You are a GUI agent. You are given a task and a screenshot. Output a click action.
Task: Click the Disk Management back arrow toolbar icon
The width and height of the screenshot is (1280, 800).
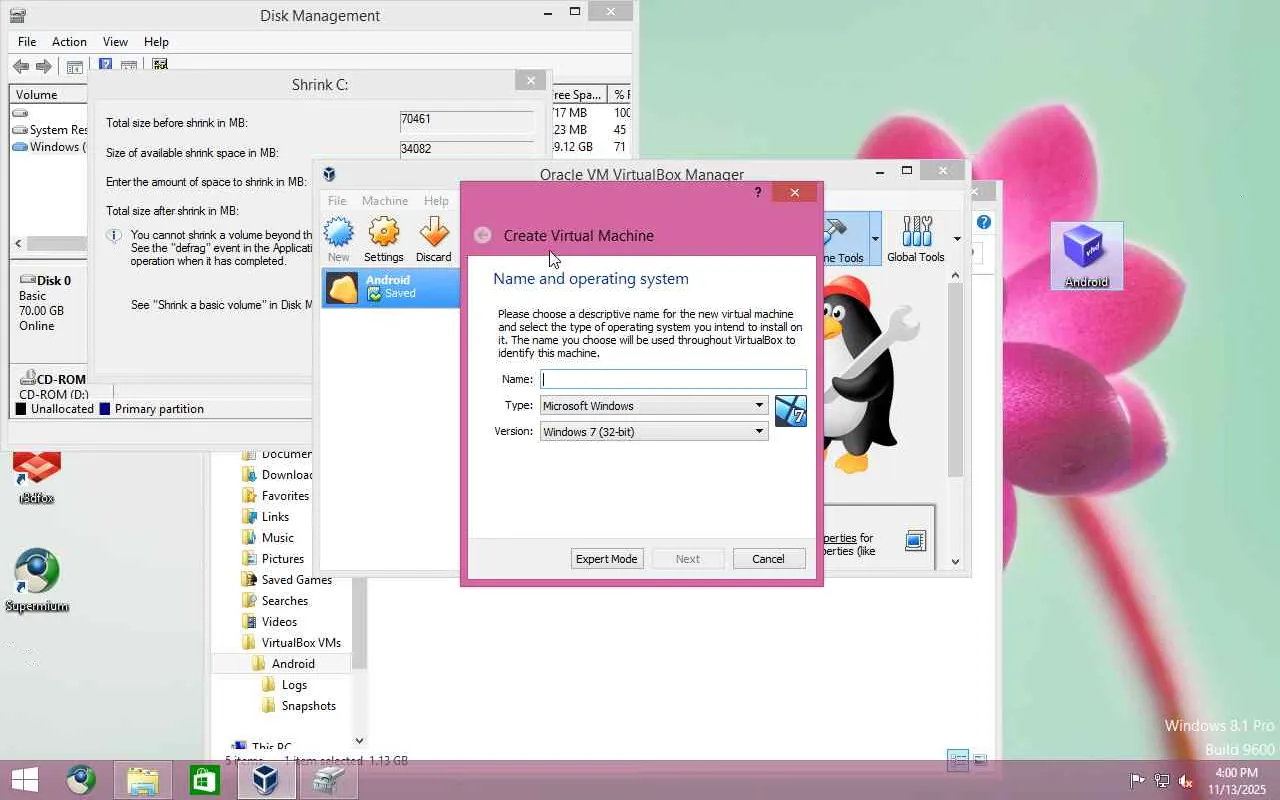(x=21, y=67)
